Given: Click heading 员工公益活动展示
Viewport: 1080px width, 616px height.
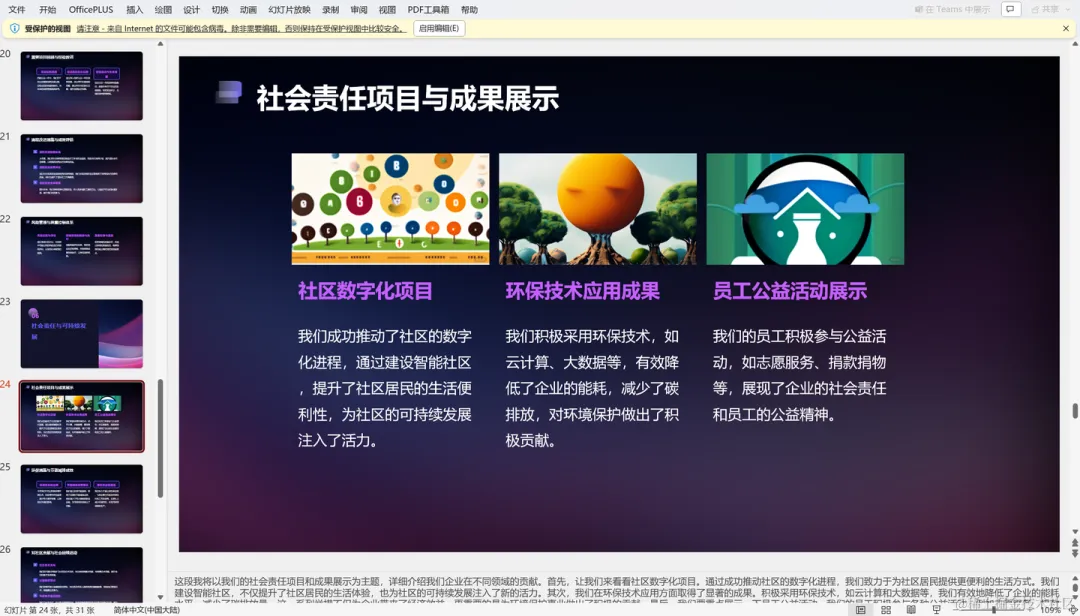Looking at the screenshot, I should pyautogui.click(x=790, y=291).
